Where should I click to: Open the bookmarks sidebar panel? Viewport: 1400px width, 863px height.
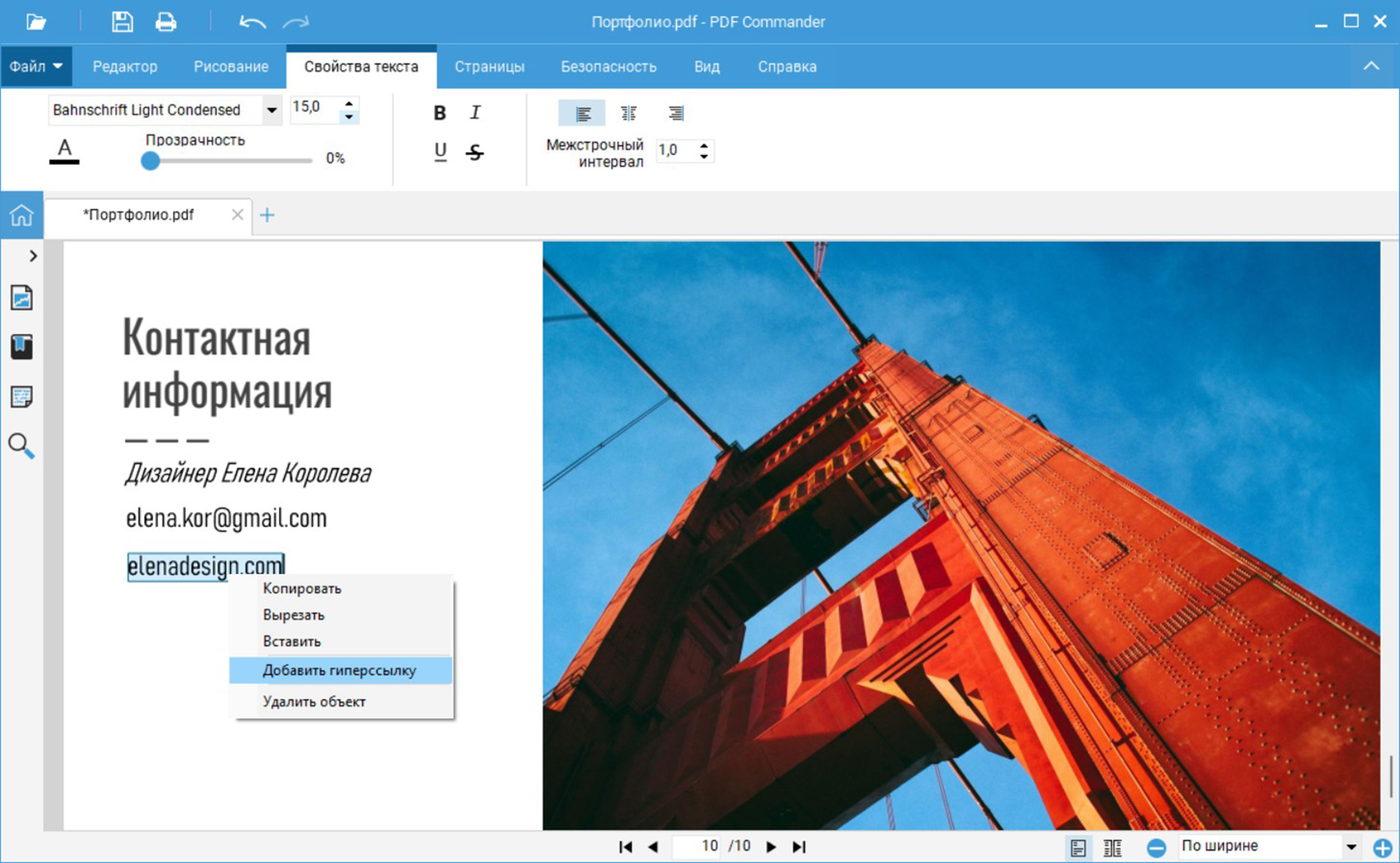click(x=21, y=347)
